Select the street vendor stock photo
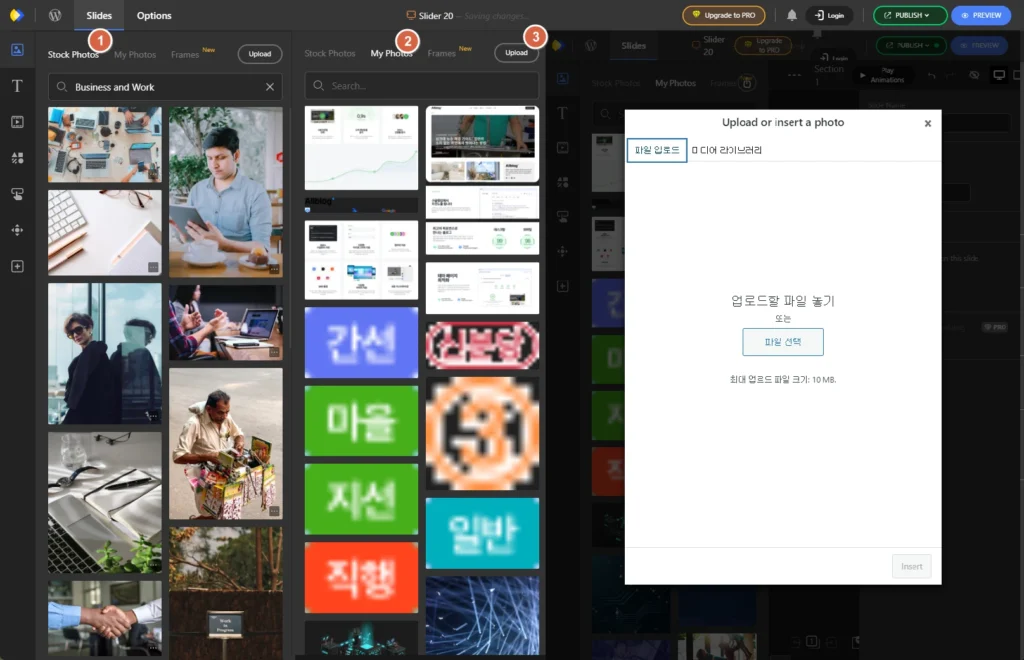The image size is (1024, 660). (x=226, y=443)
